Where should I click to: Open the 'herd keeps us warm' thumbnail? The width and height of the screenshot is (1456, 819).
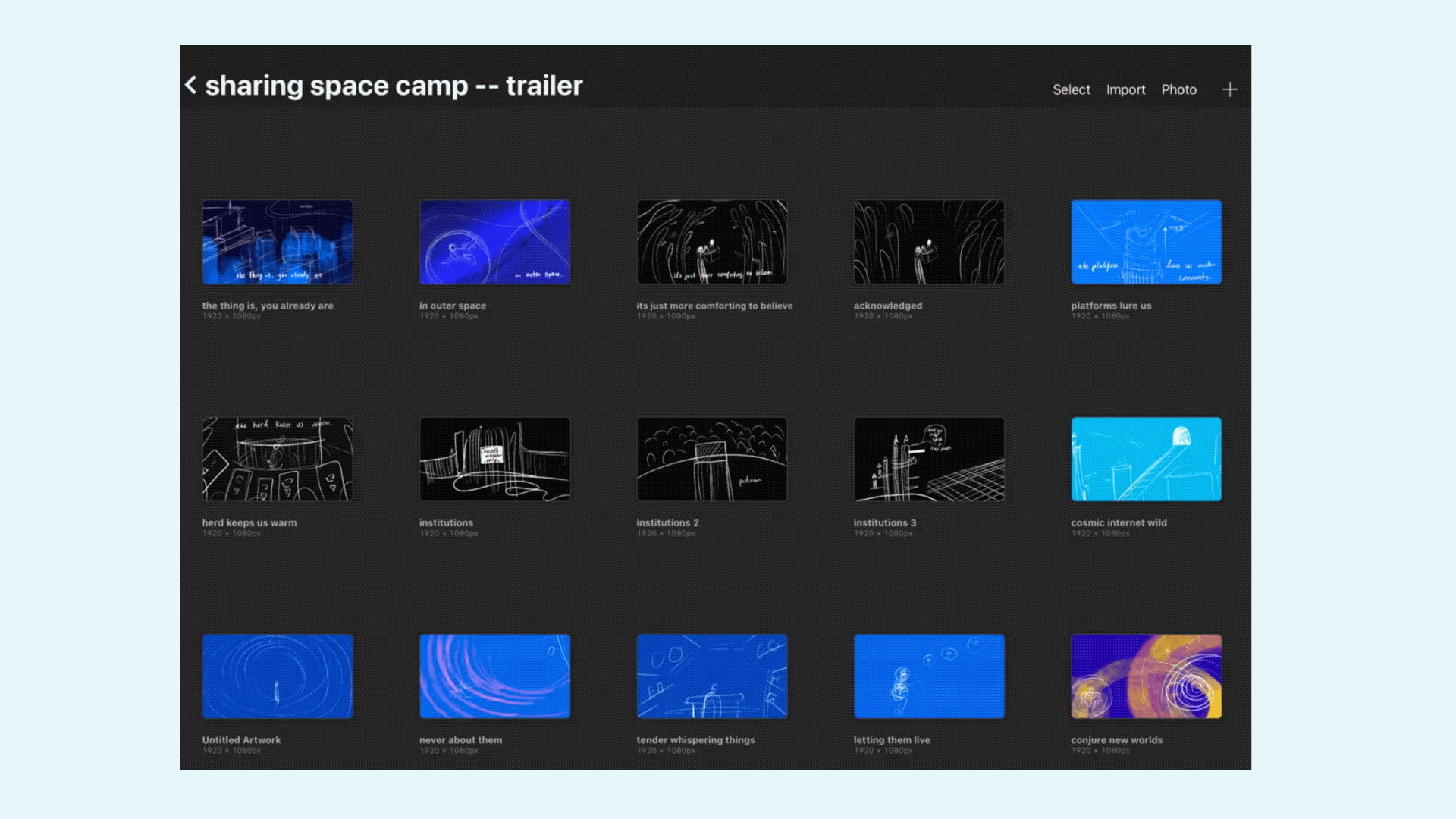(x=278, y=459)
